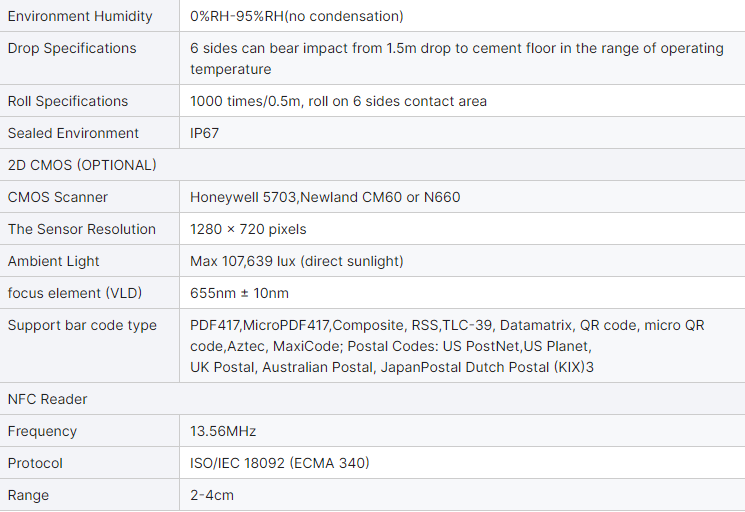Select the 2-4cm range value
The width and height of the screenshot is (745, 512).
tap(212, 495)
